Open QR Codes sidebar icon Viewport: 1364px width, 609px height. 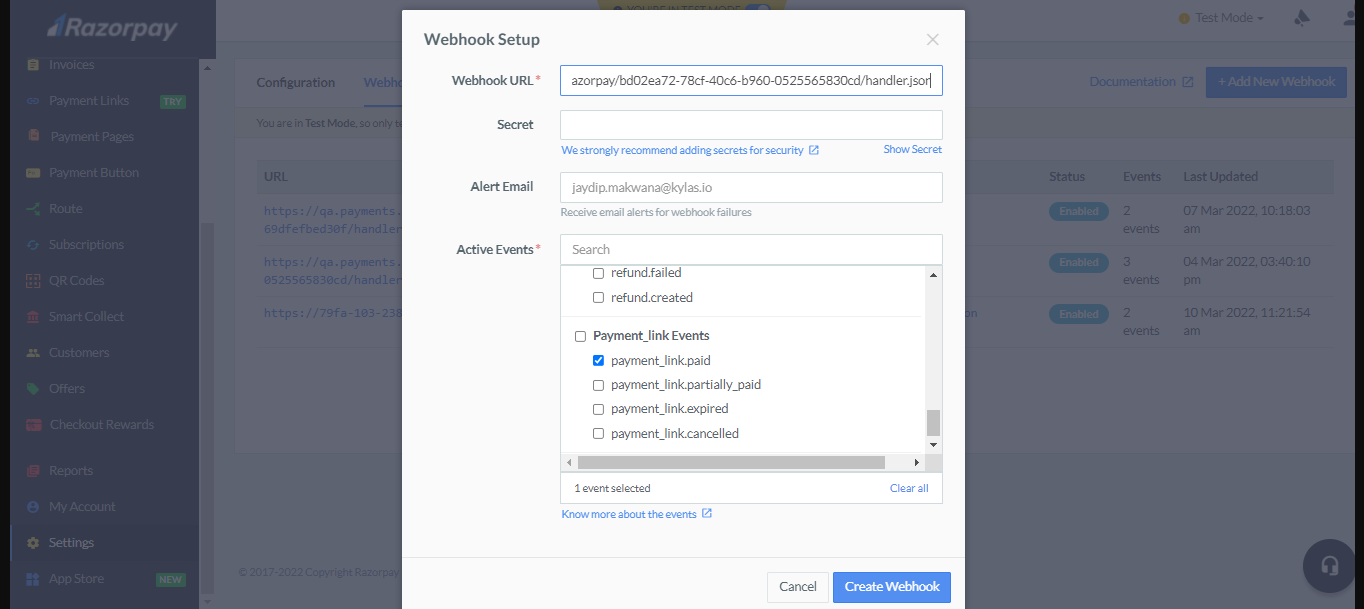pos(33,281)
